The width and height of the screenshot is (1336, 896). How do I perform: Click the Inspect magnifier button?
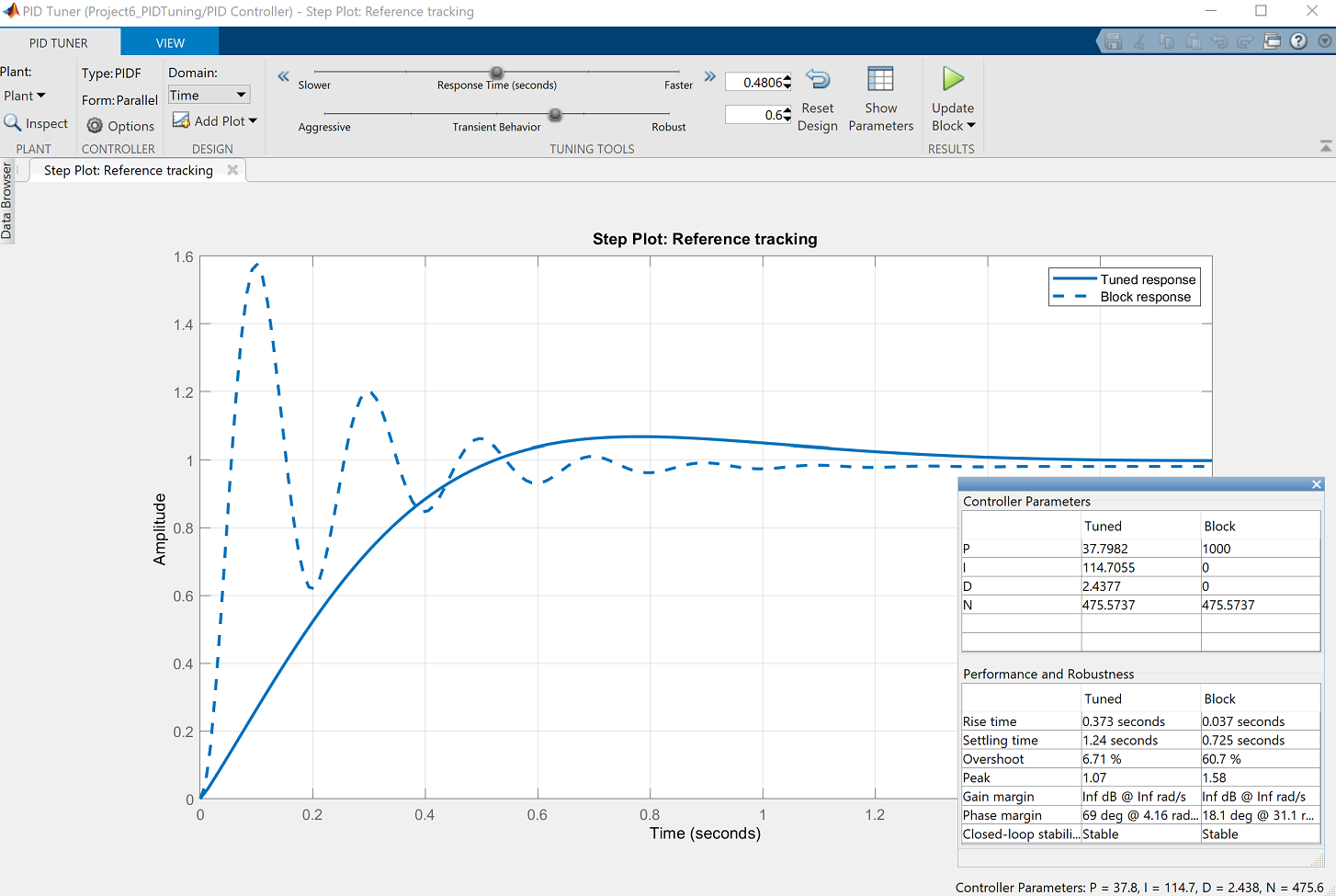pos(36,123)
